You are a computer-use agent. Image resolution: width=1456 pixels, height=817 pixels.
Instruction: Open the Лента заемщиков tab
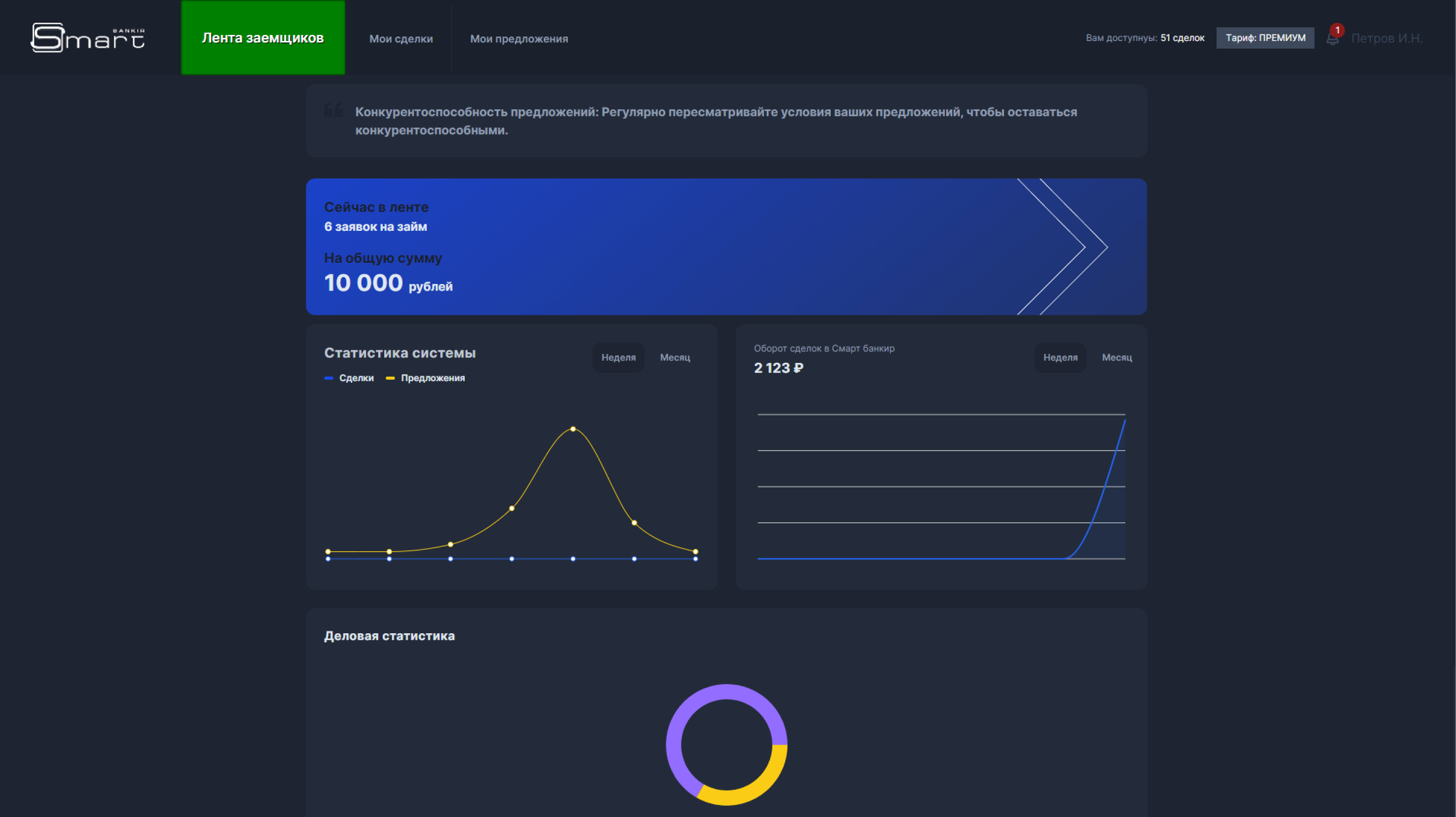point(263,38)
